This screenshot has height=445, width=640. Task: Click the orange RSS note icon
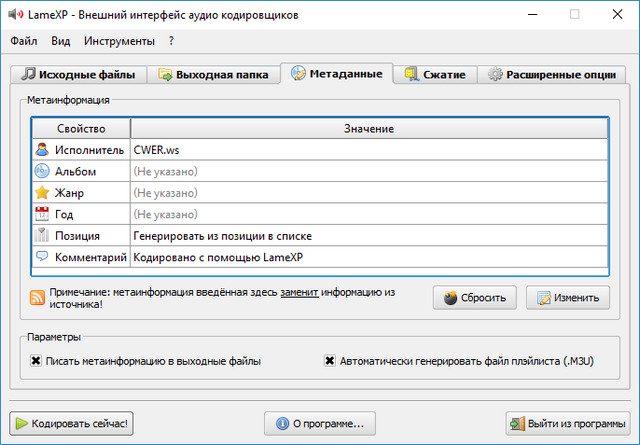[x=38, y=297]
